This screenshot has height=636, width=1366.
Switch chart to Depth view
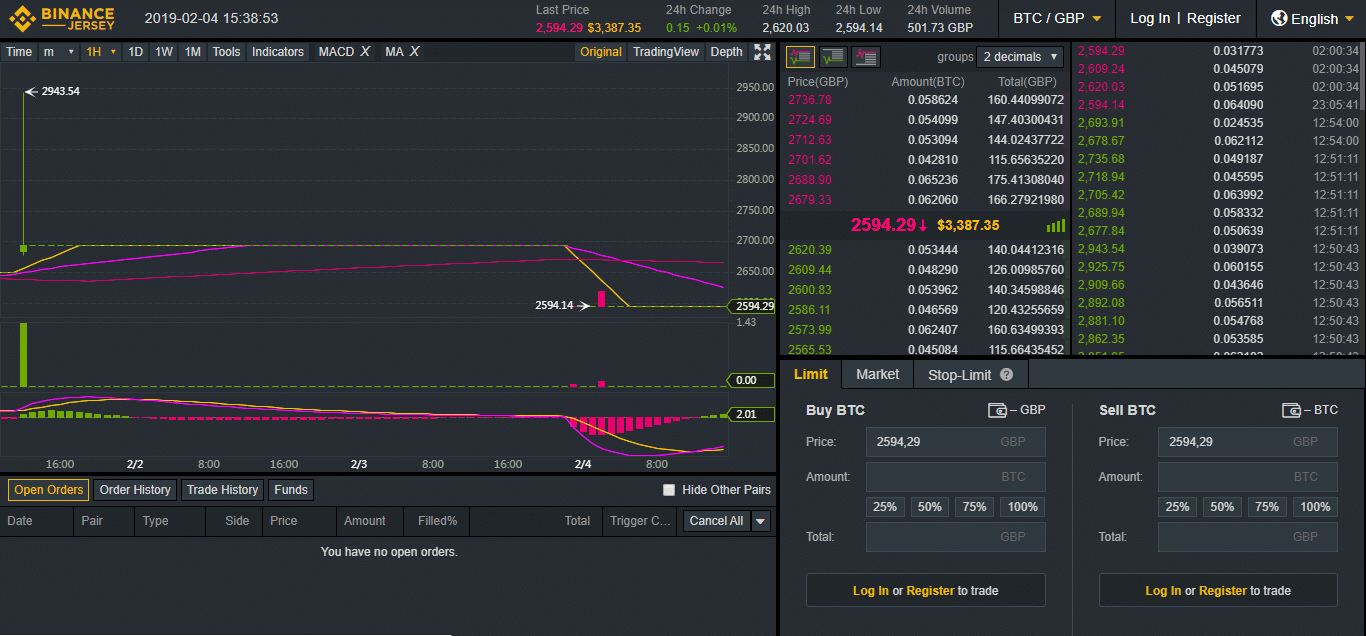727,52
